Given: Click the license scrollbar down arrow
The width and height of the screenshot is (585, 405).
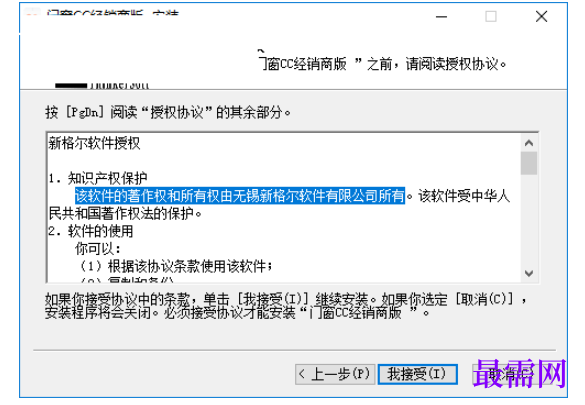Looking at the screenshot, I should pyautogui.click(x=529, y=273).
